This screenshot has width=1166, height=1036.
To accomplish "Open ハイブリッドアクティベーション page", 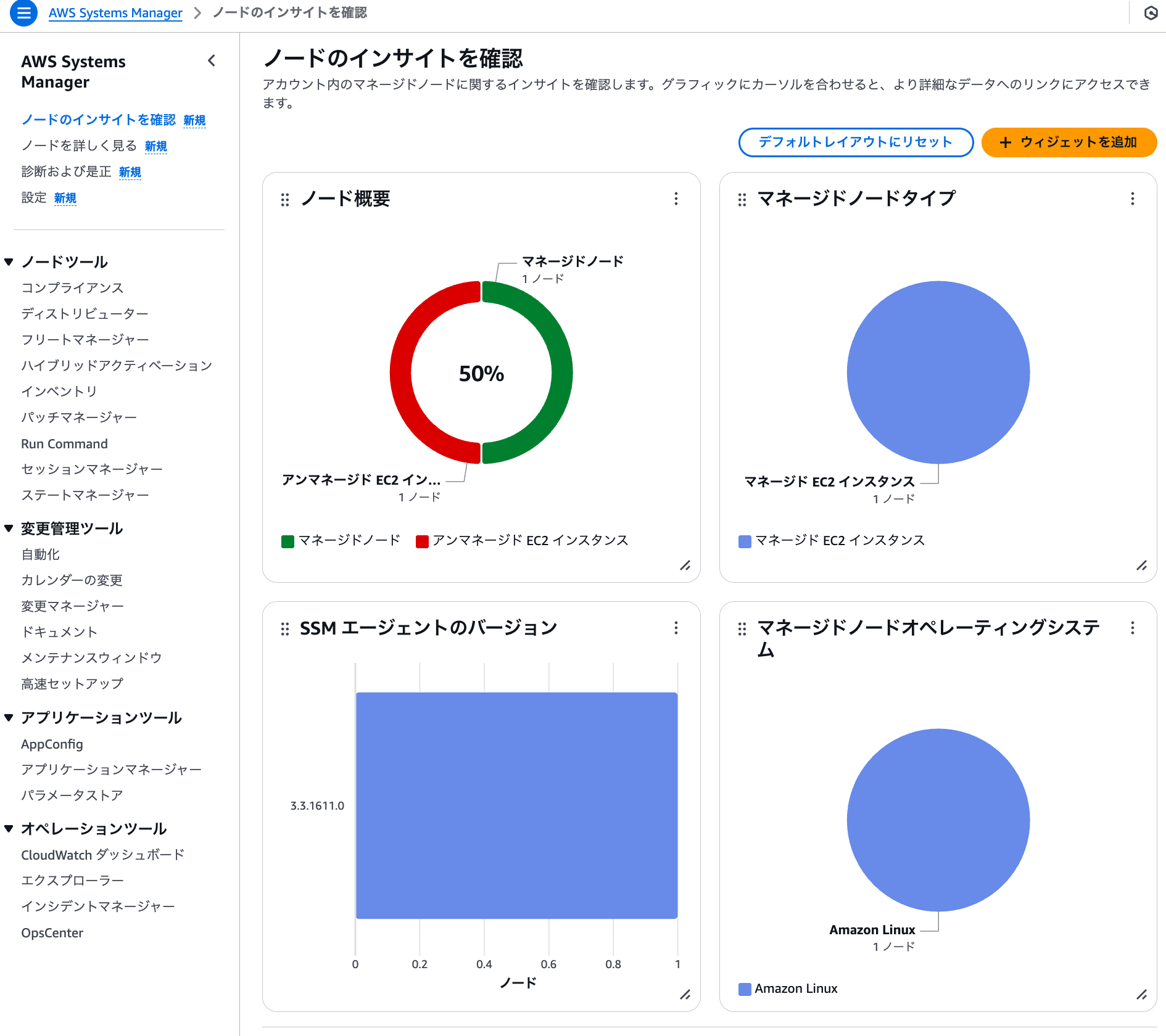I will (117, 366).
